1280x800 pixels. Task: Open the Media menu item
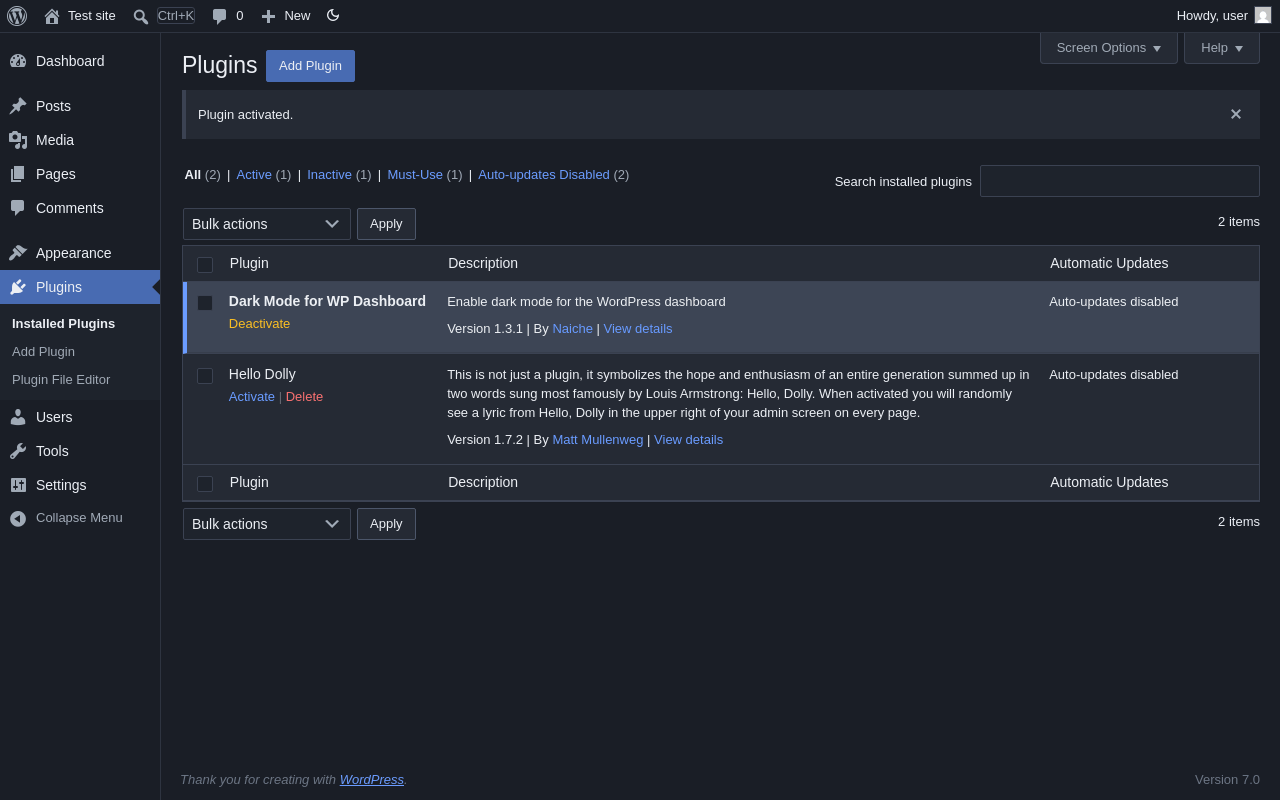pyautogui.click(x=80, y=140)
